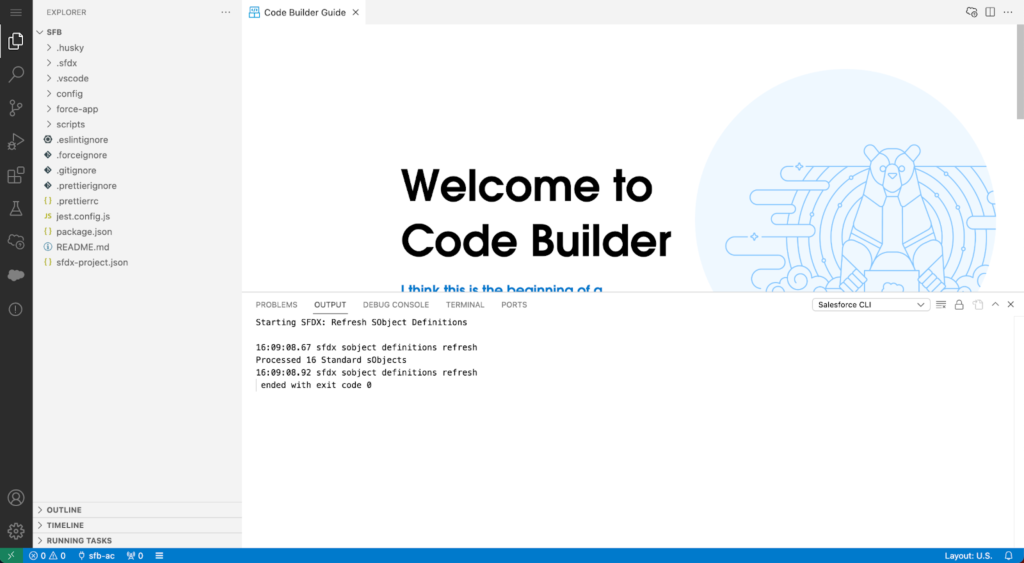Split the editor right
This screenshot has height=563, width=1024.
[990, 12]
